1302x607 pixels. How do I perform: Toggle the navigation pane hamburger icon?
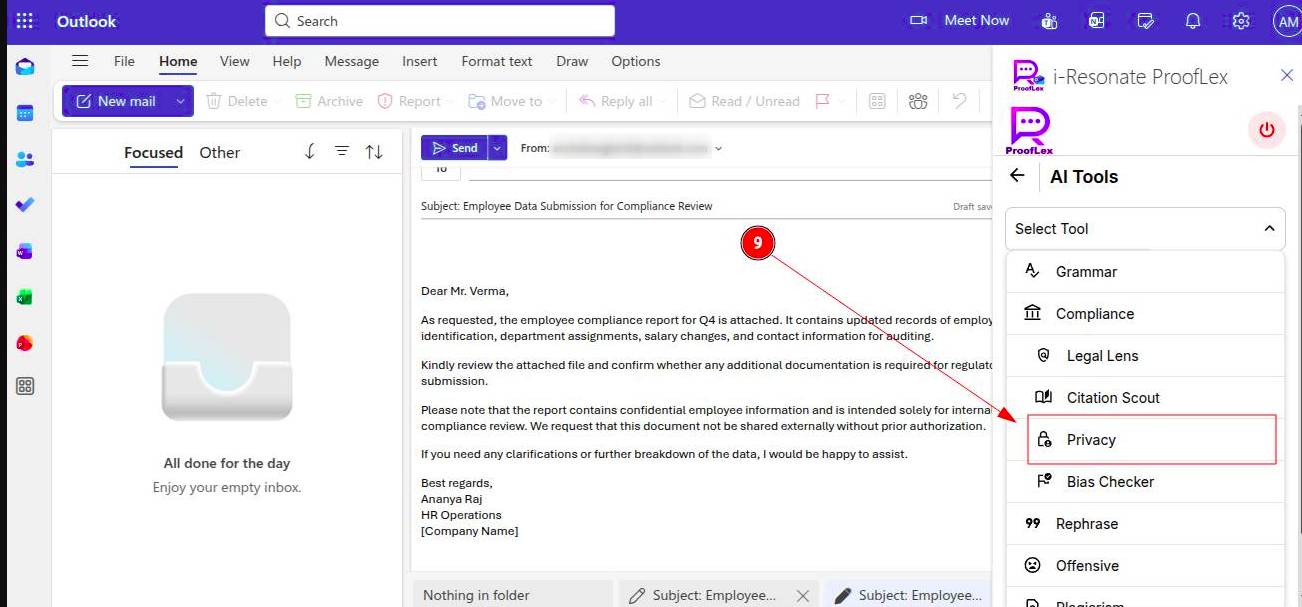pos(80,61)
